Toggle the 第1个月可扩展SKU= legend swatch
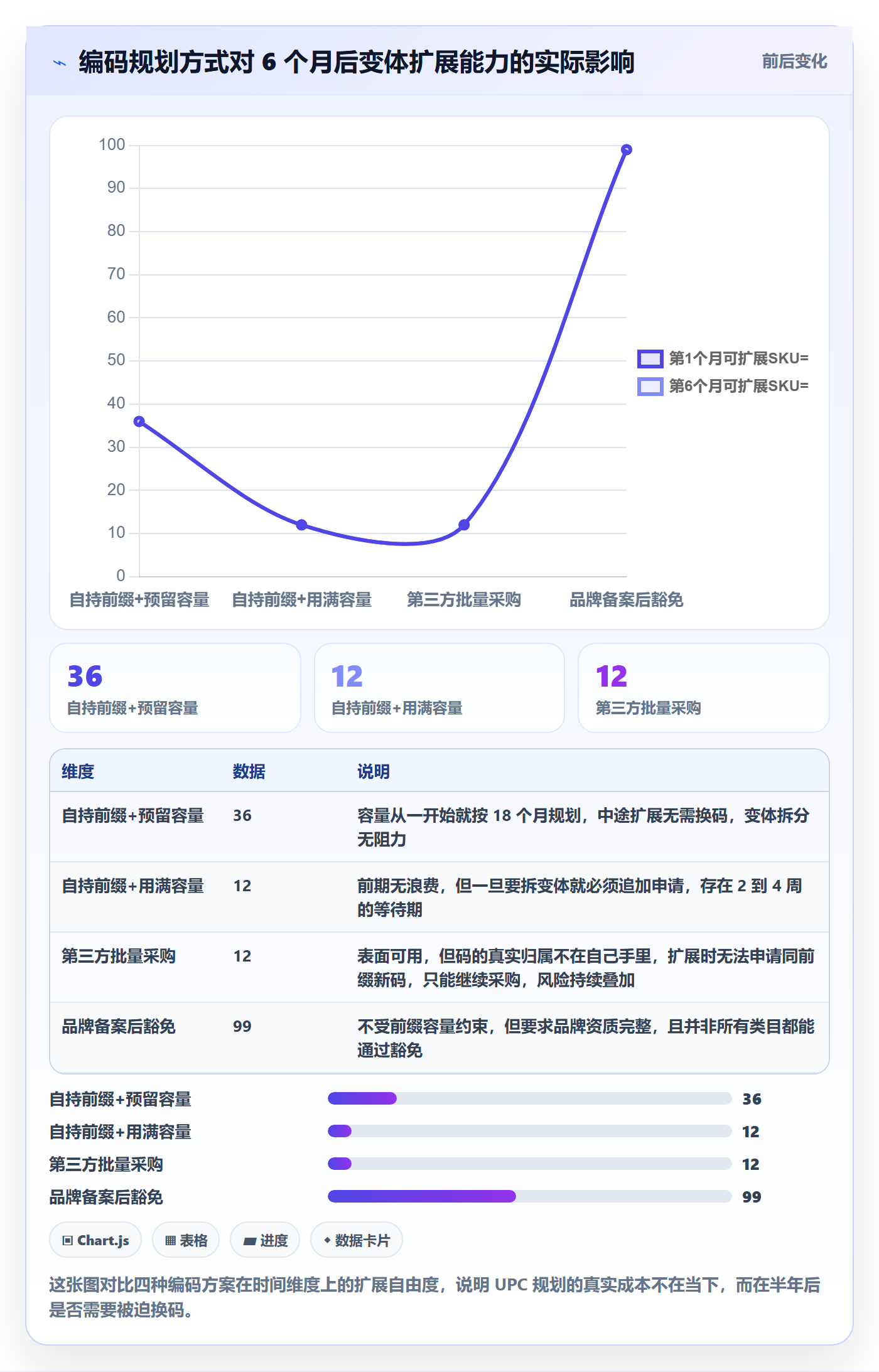The height and width of the screenshot is (1372, 879). click(x=650, y=359)
